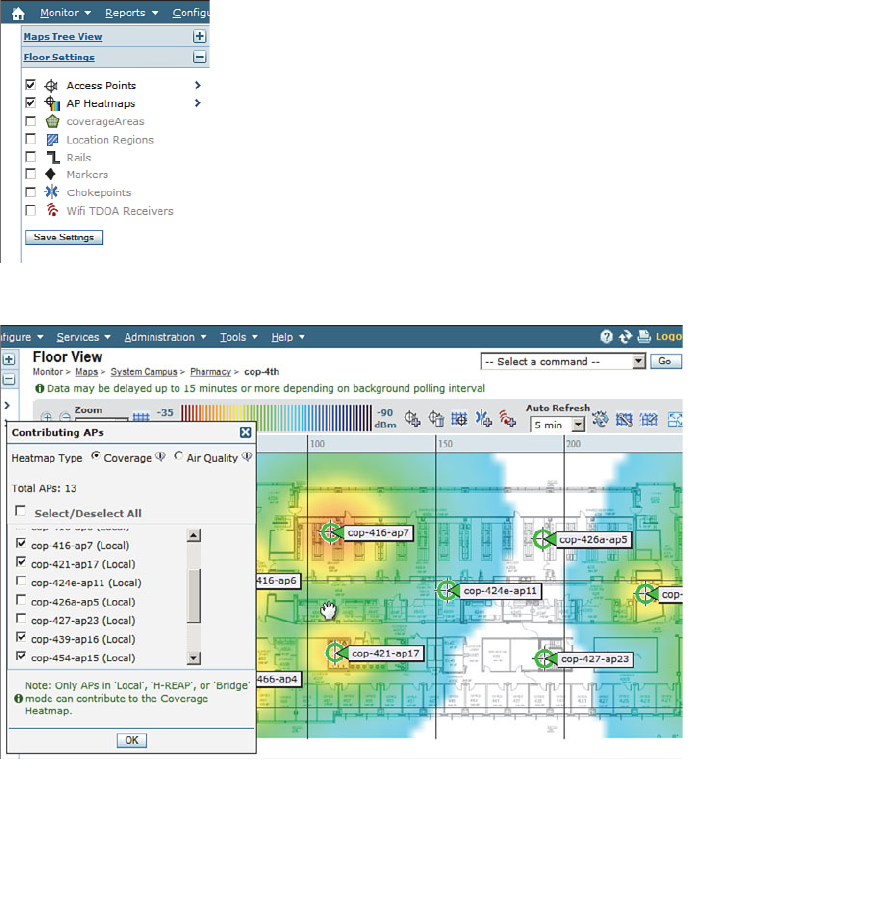Click the help question mark icon

click(x=607, y=337)
